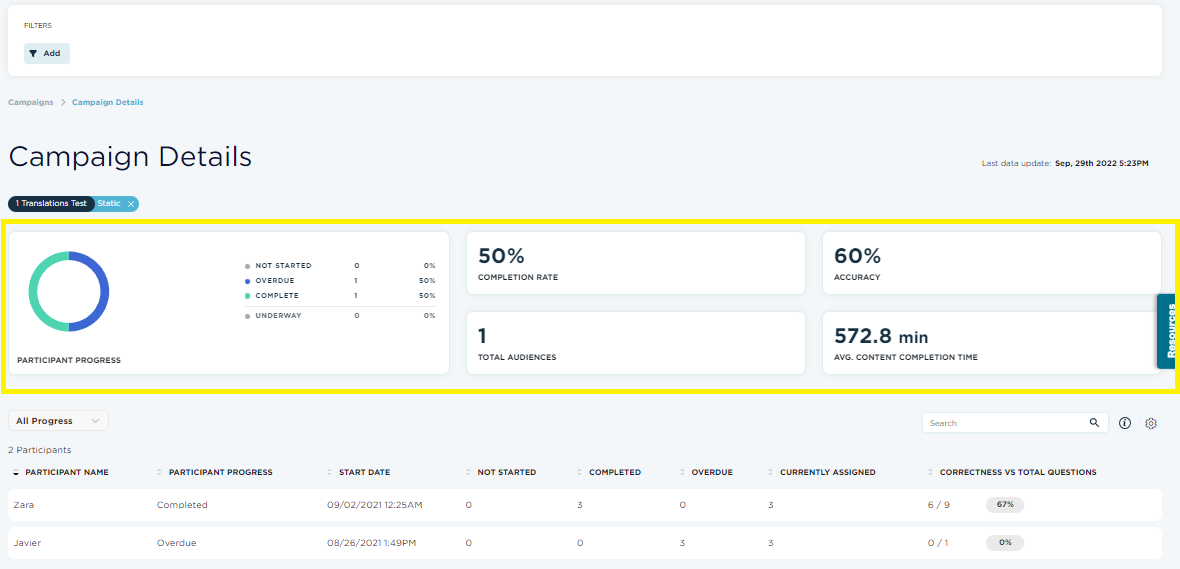
Task: Click the blue Overdue donut segment
Action: coord(104,291)
